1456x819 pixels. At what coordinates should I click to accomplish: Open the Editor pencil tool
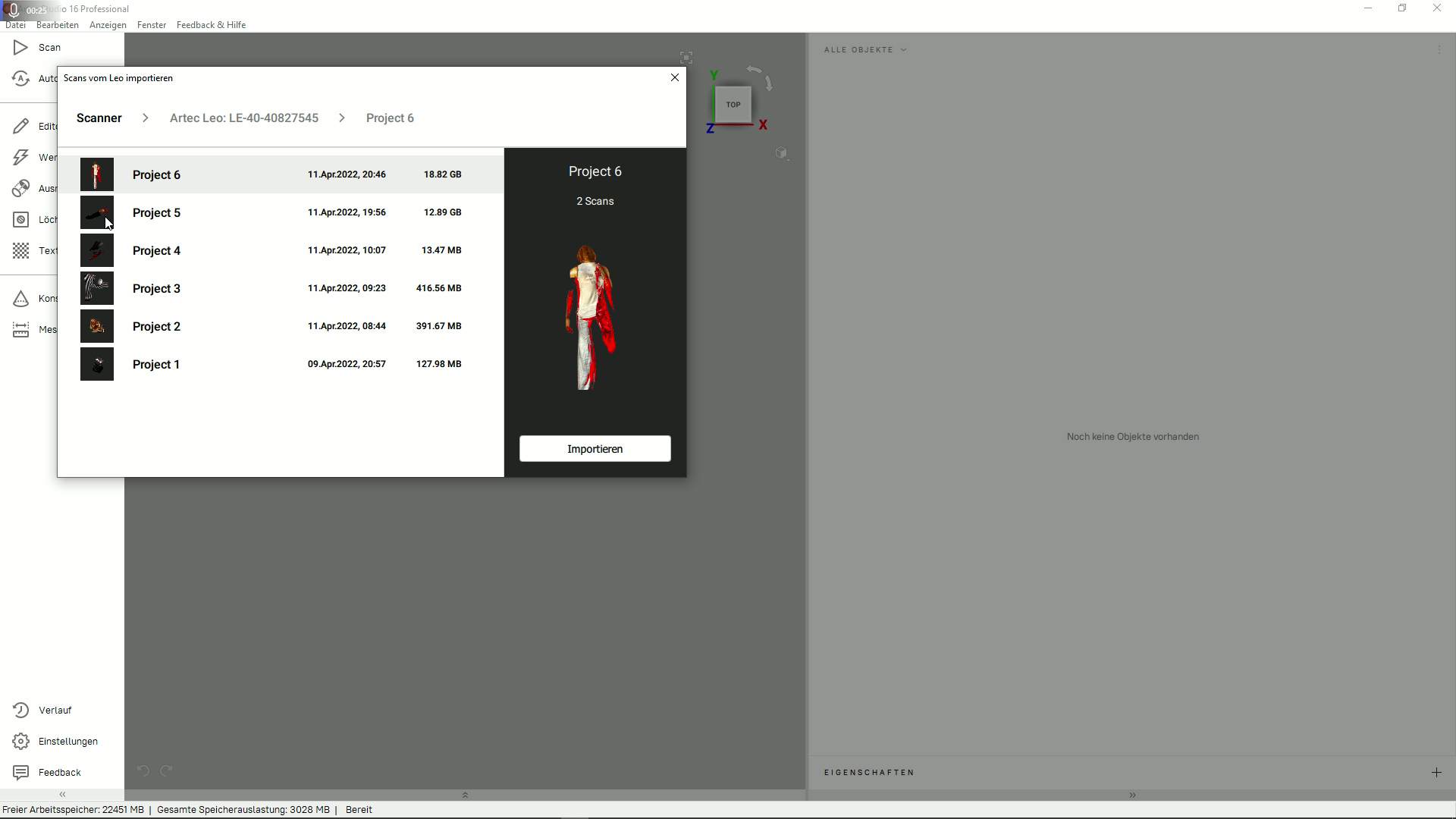click(21, 126)
